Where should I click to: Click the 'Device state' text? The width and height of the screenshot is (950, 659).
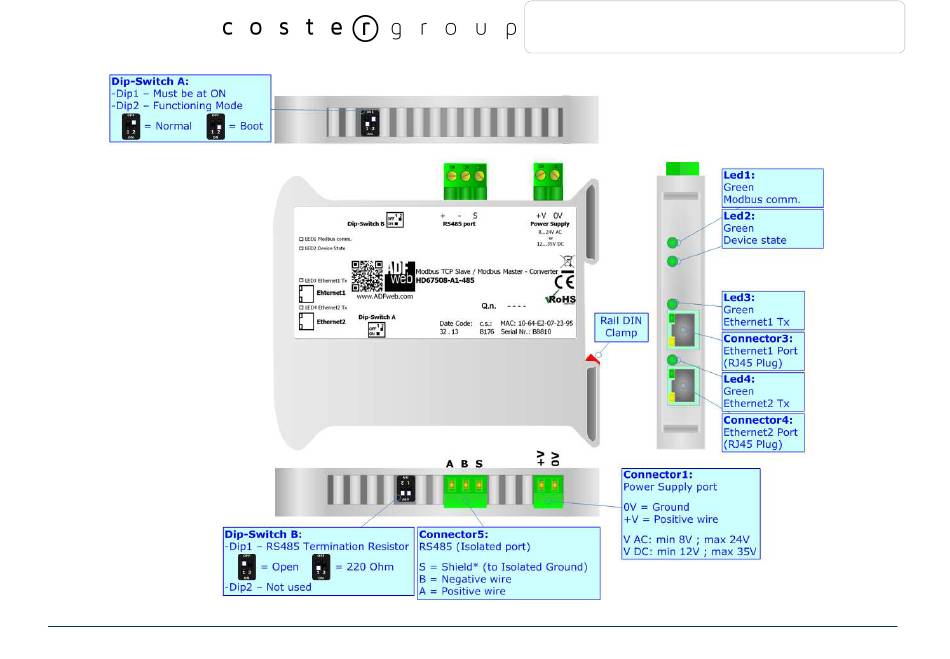tap(754, 240)
